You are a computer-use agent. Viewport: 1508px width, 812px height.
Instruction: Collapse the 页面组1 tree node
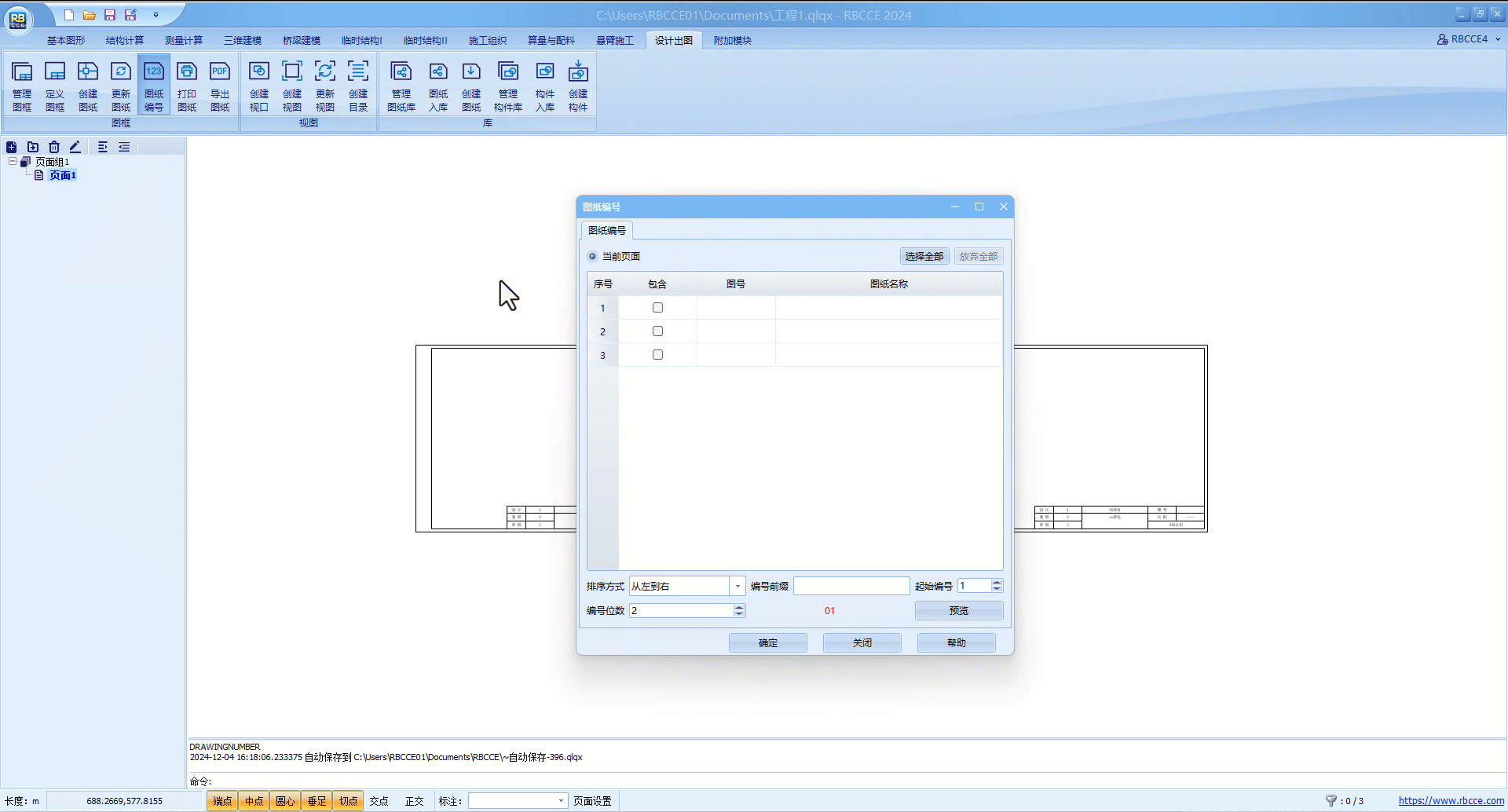pos(13,162)
